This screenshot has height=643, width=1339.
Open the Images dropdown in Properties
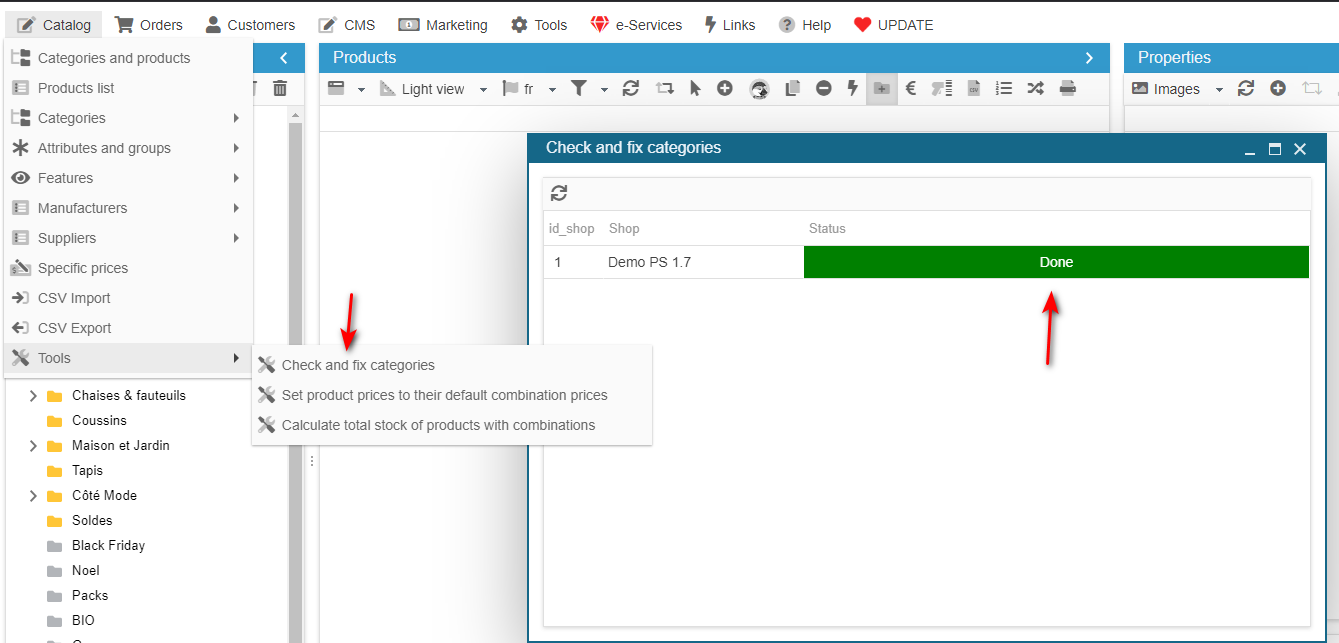tap(1219, 90)
